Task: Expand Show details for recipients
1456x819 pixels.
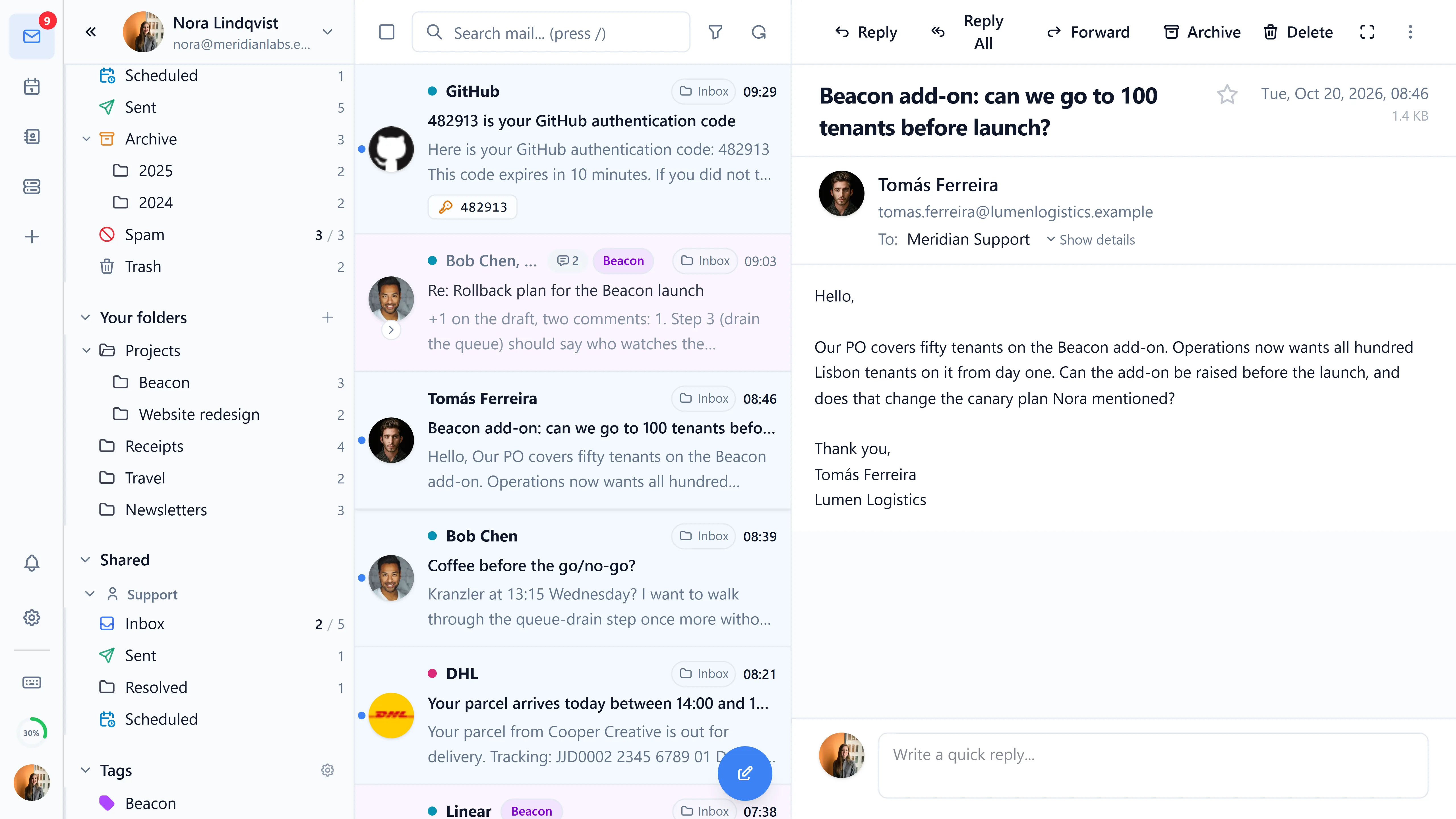Action: tap(1090, 239)
